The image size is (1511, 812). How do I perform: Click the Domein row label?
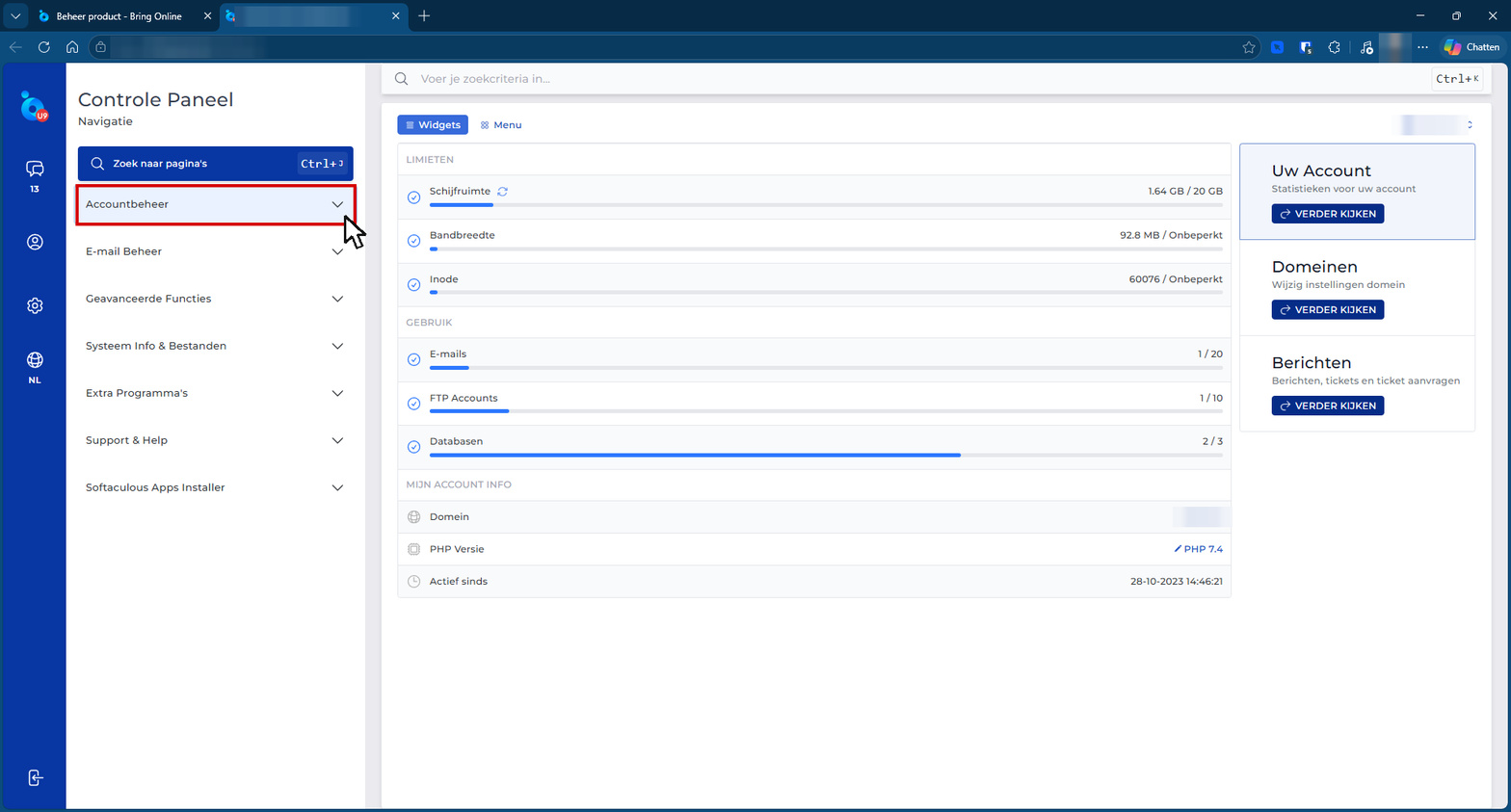(449, 517)
